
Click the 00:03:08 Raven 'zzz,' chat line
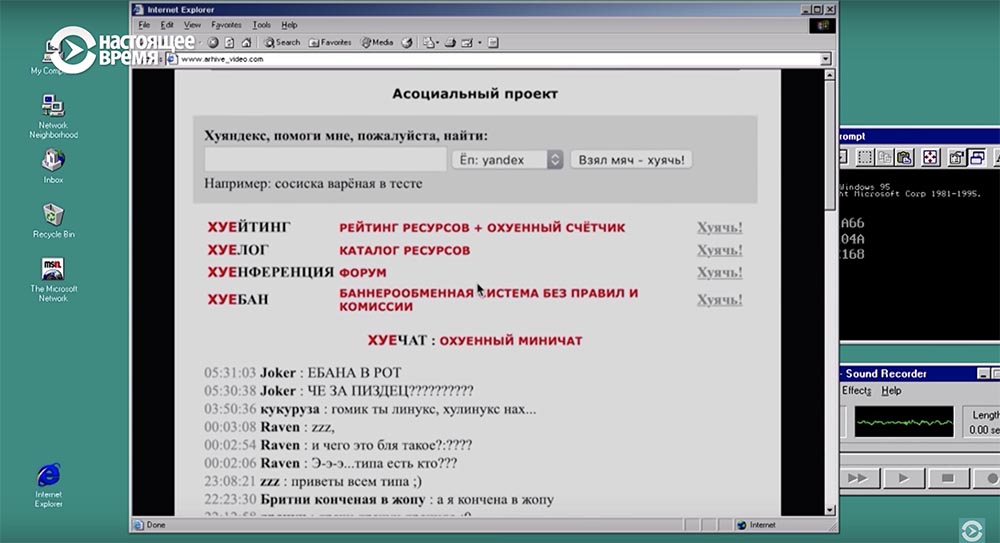click(270, 427)
